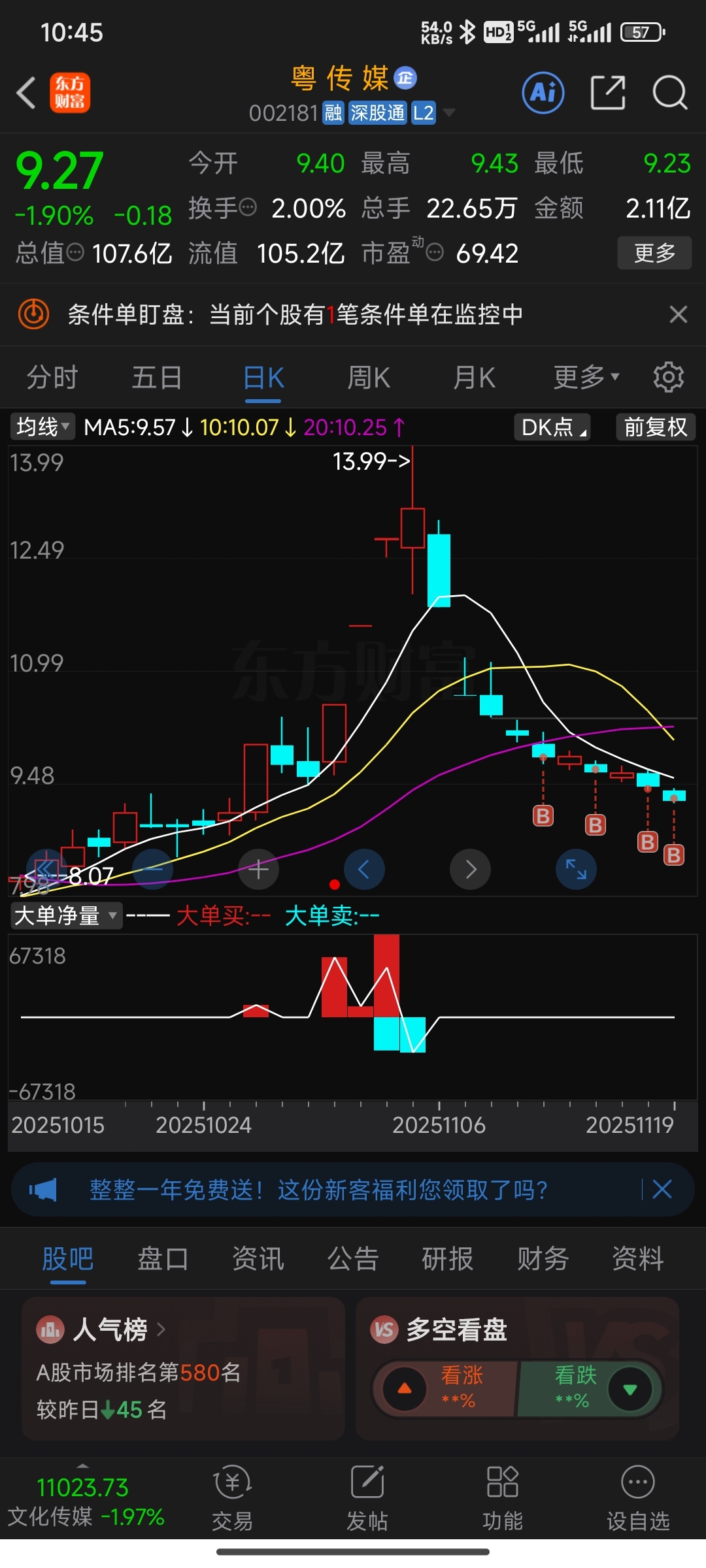Image resolution: width=706 pixels, height=1568 pixels.
Task: Open the 整整一年免费送 promo link
Action: [318, 1190]
